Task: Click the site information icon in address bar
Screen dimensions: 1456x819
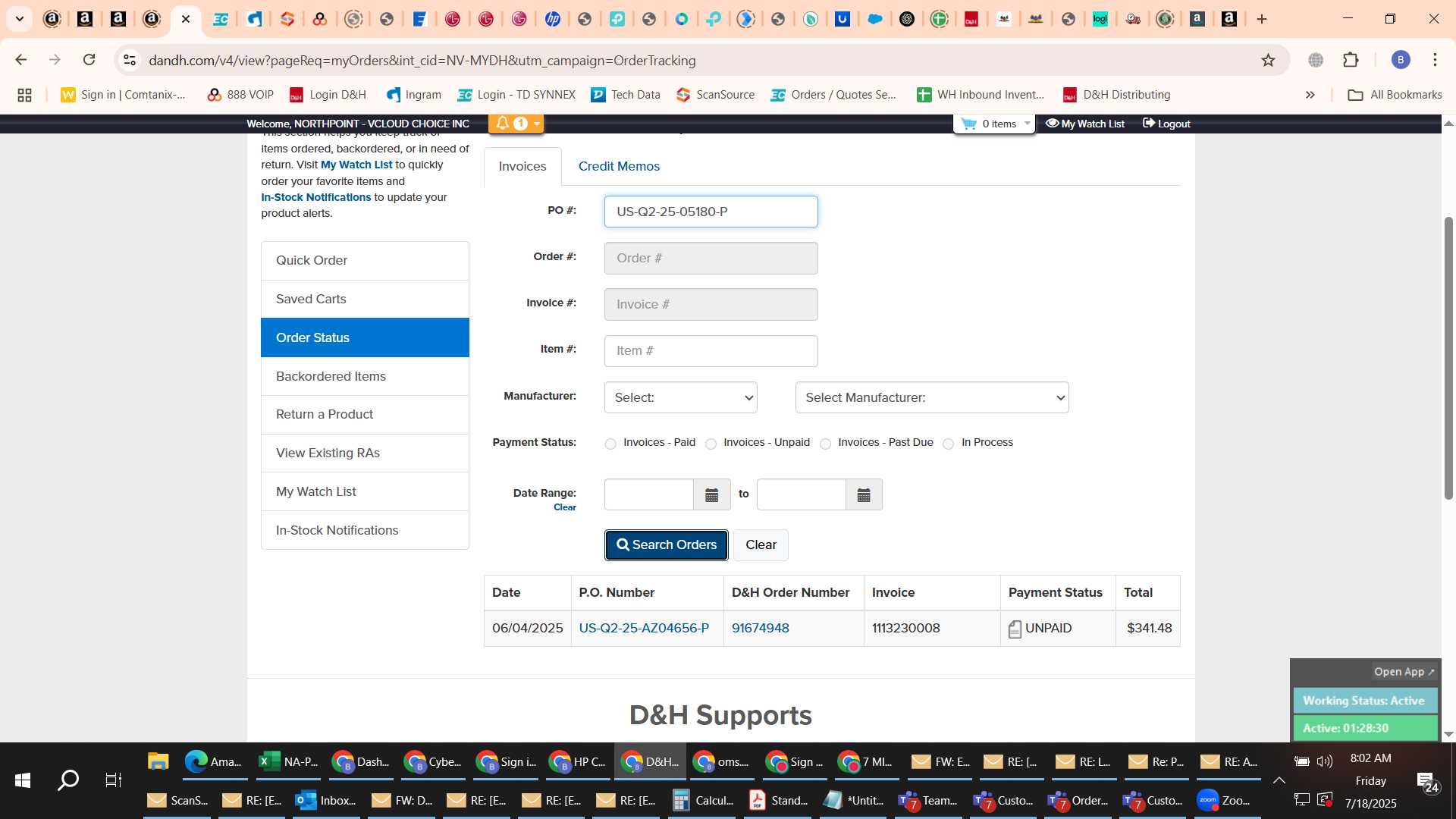Action: pyautogui.click(x=130, y=60)
